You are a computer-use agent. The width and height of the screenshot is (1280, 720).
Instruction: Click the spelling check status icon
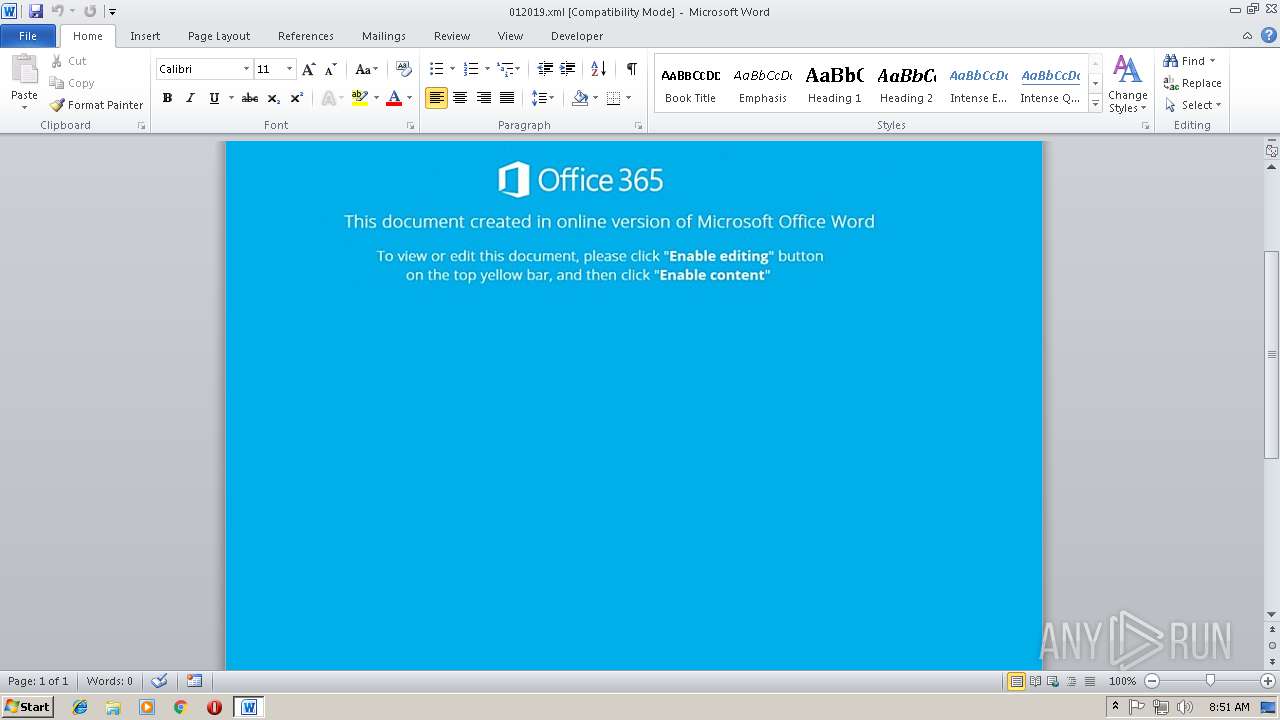(x=159, y=681)
